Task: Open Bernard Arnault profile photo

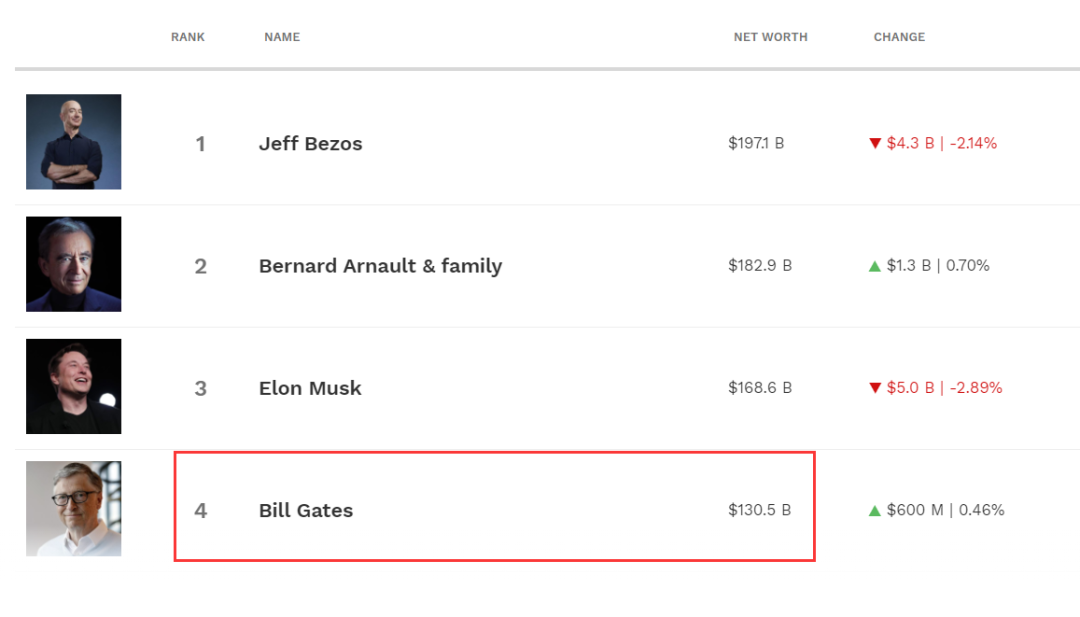Action: 74,264
